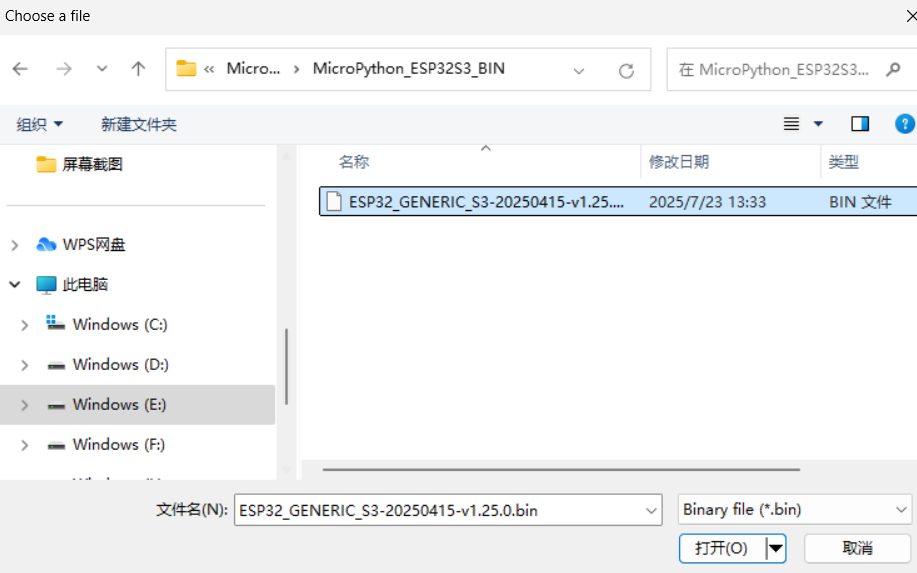Confirm with the 打开(O) button
The height and width of the screenshot is (573, 917).
click(722, 548)
